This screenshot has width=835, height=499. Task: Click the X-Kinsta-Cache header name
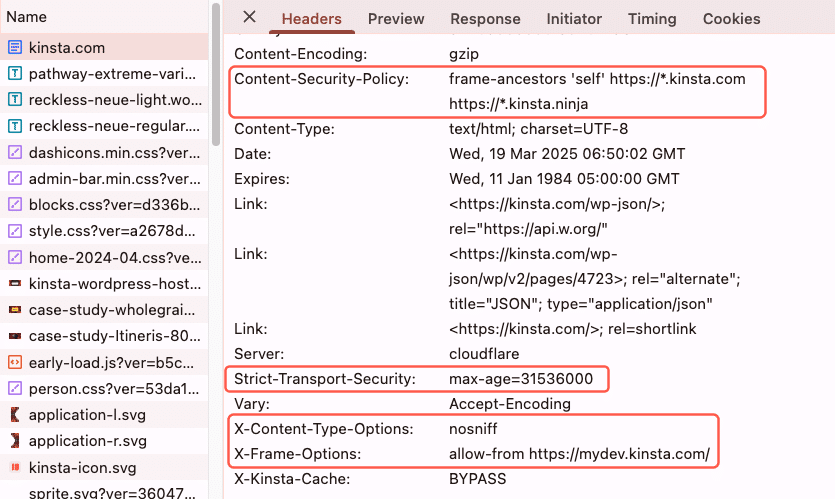pos(292,479)
